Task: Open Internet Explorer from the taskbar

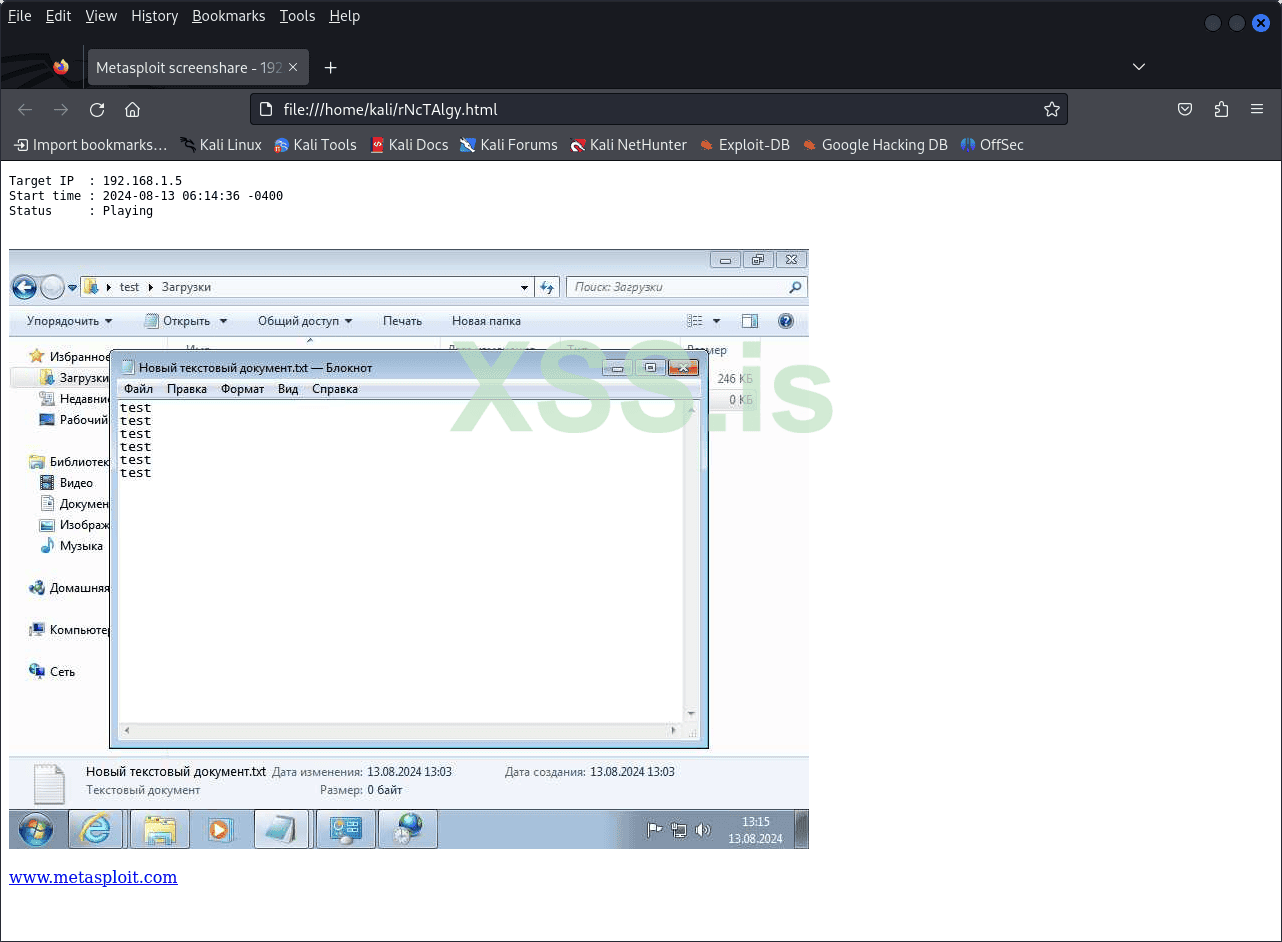Action: tap(97, 829)
